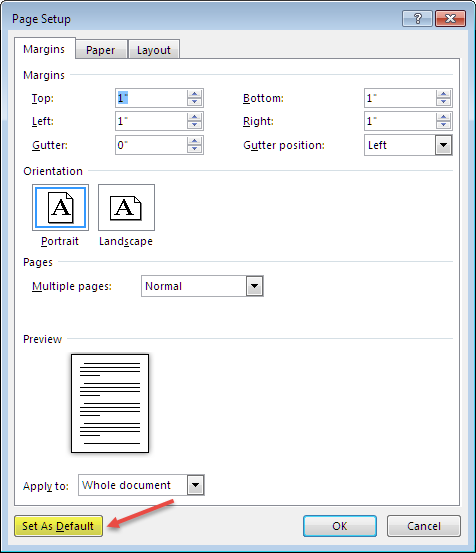Select Portrait orientation icon

point(60,207)
